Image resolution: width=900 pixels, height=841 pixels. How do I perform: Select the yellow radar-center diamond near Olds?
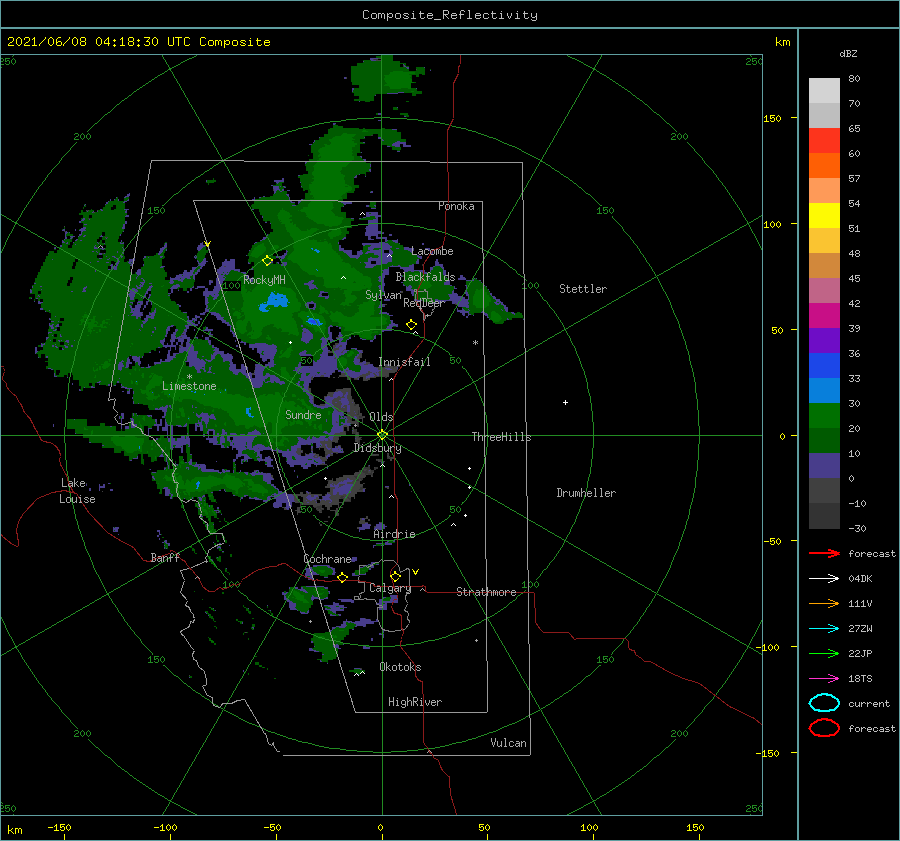point(382,435)
